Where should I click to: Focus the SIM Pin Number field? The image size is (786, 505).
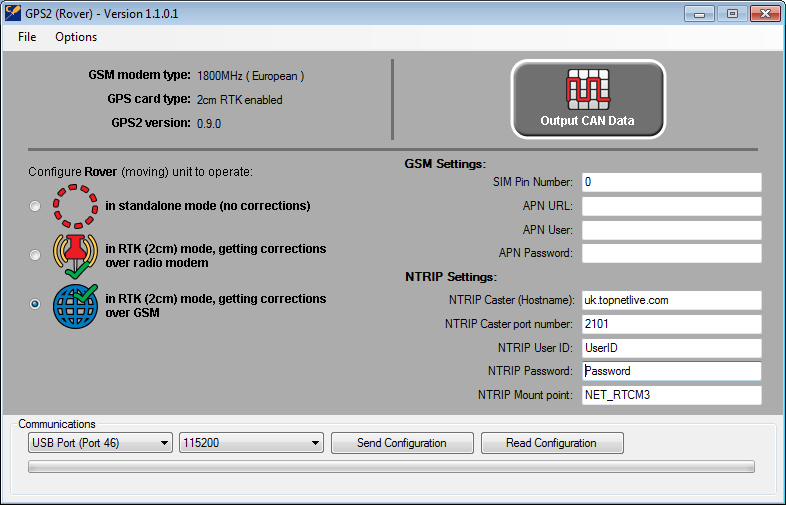(x=671, y=182)
